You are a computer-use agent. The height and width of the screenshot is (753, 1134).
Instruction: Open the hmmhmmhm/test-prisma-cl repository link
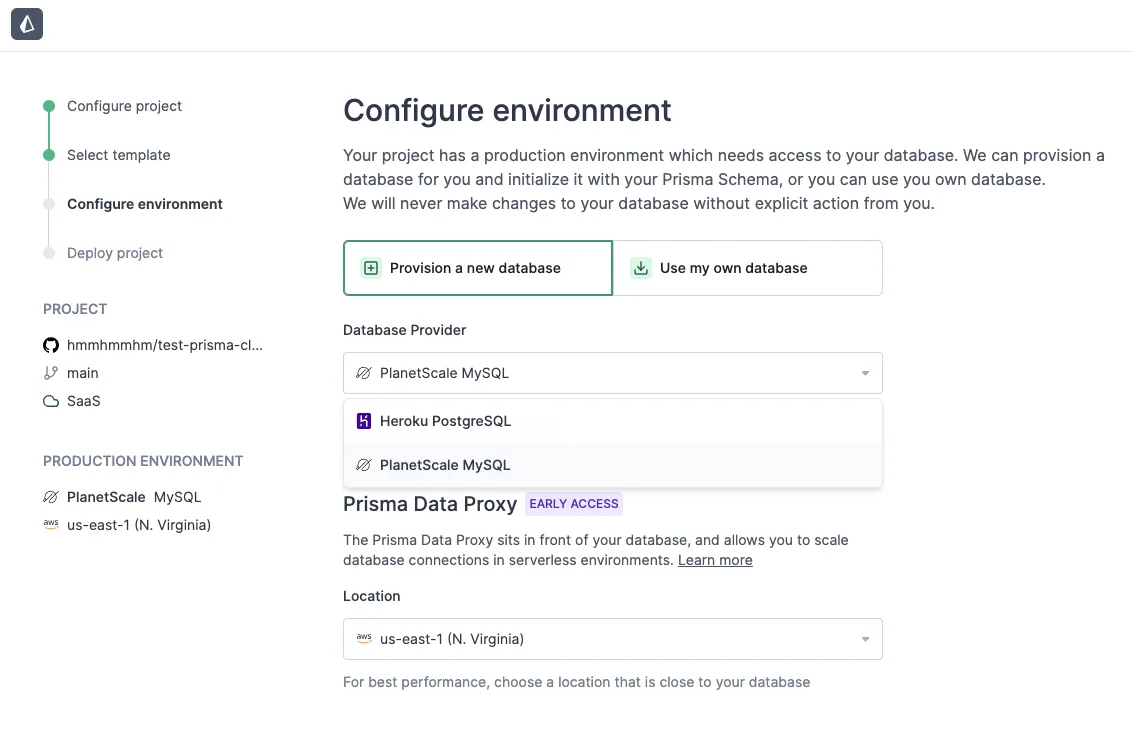(x=165, y=345)
